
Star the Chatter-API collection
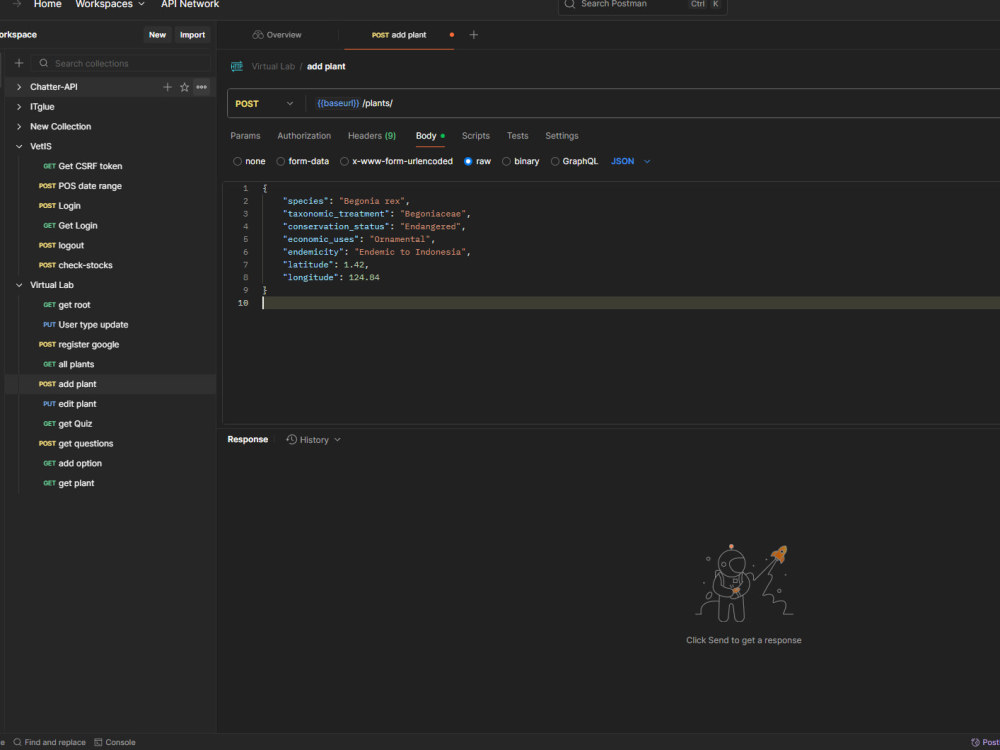pyautogui.click(x=184, y=87)
